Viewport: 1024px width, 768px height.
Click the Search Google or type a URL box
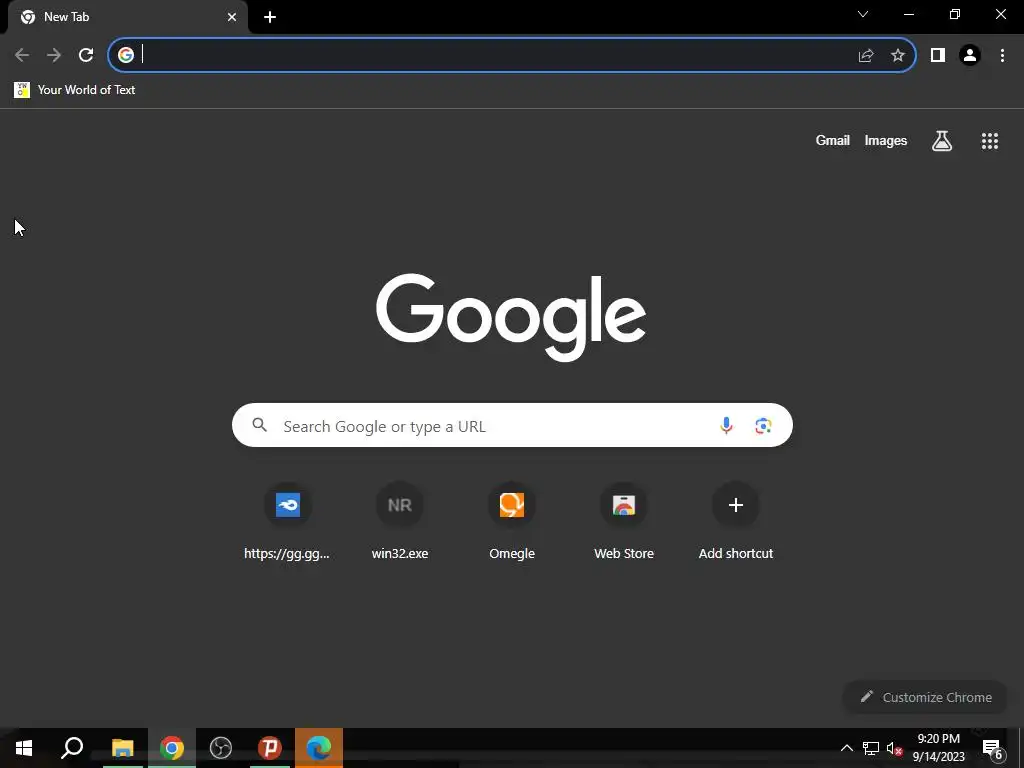(512, 425)
